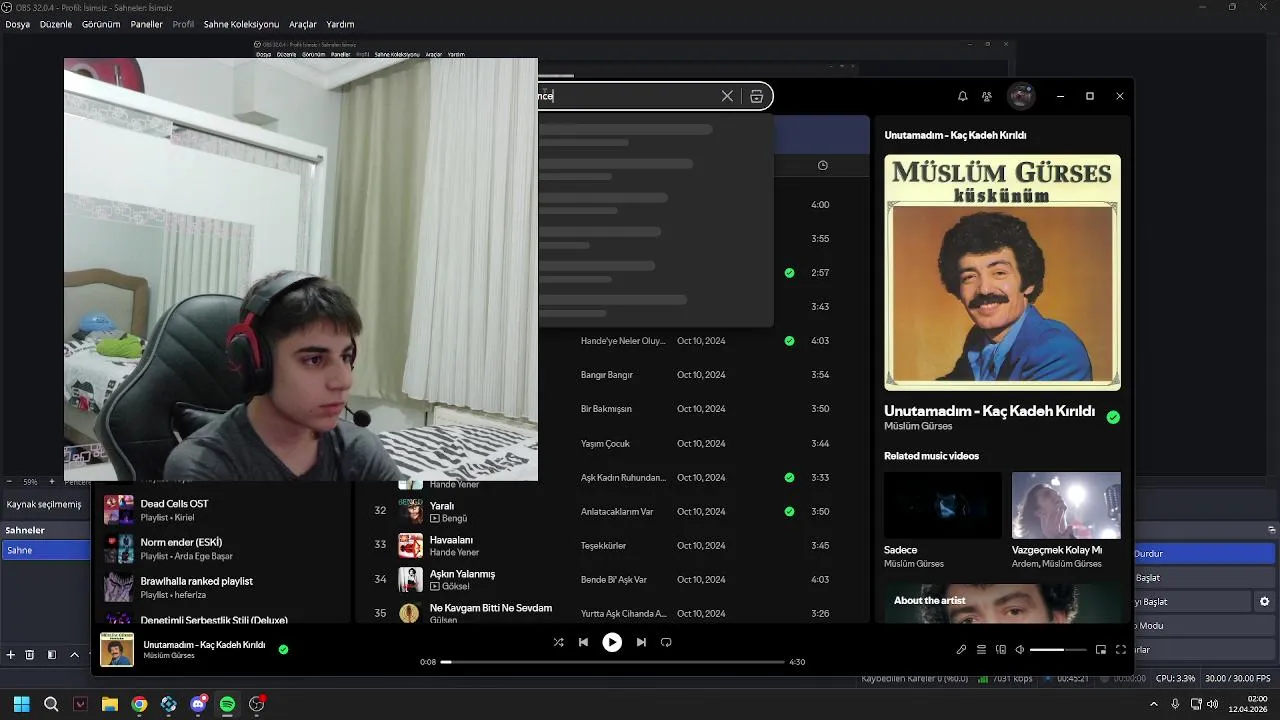
Task: Open album Bende Bi' Aşk Var link
Action: [x=614, y=579]
